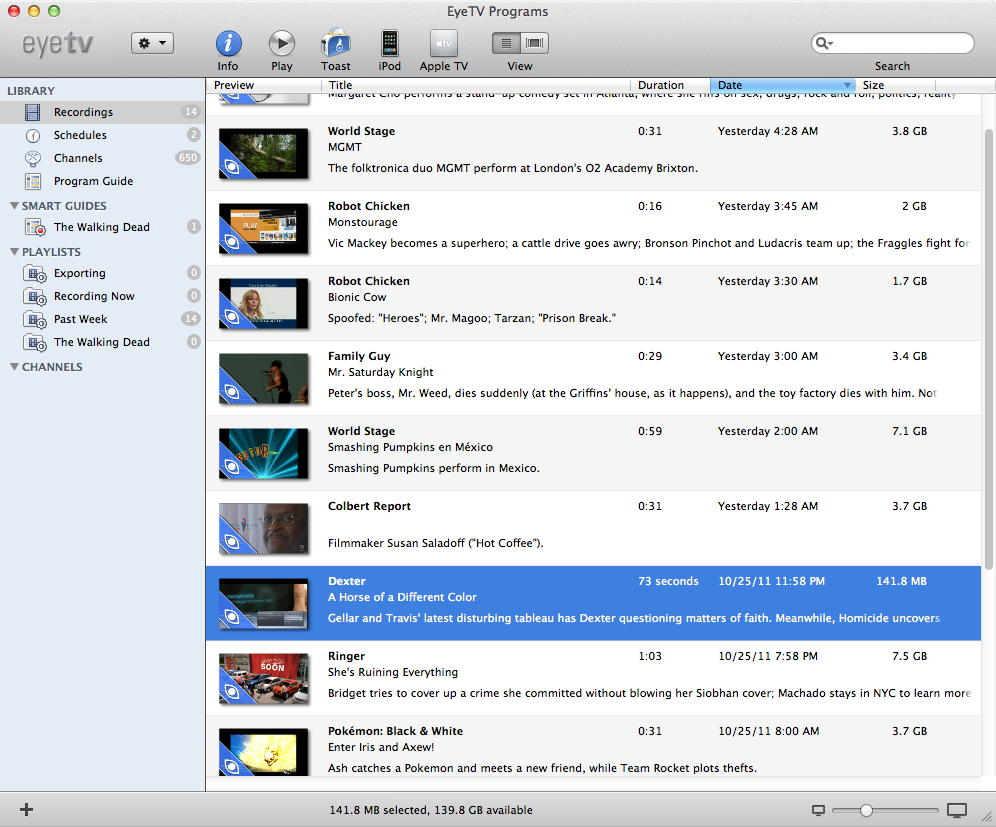This screenshot has width=996, height=827.
Task: Open the gear action dropdown menu
Action: click(152, 43)
